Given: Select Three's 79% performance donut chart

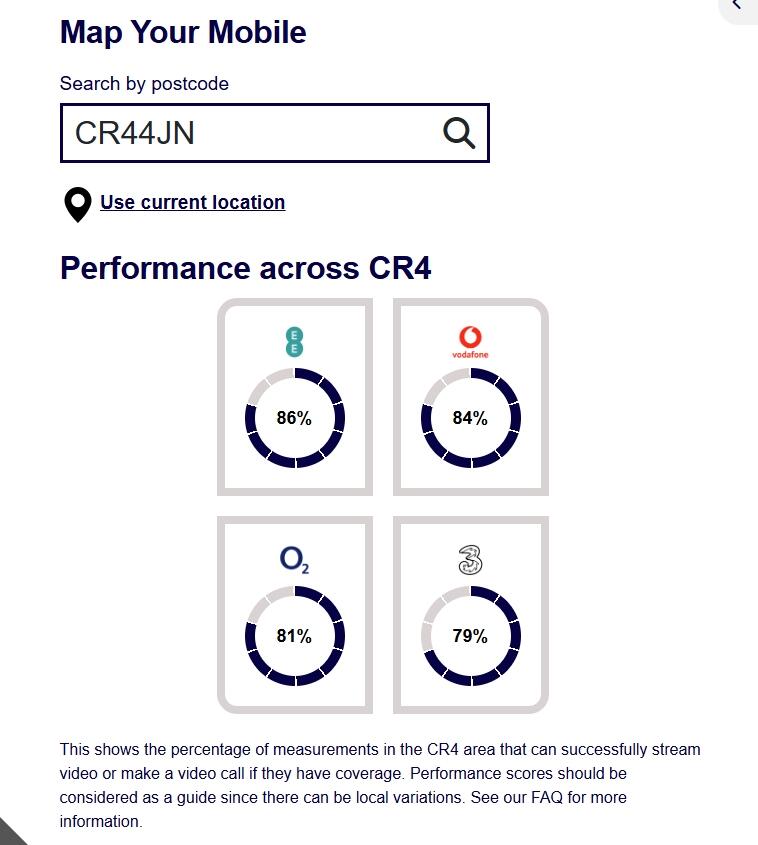Looking at the screenshot, I should coord(470,636).
